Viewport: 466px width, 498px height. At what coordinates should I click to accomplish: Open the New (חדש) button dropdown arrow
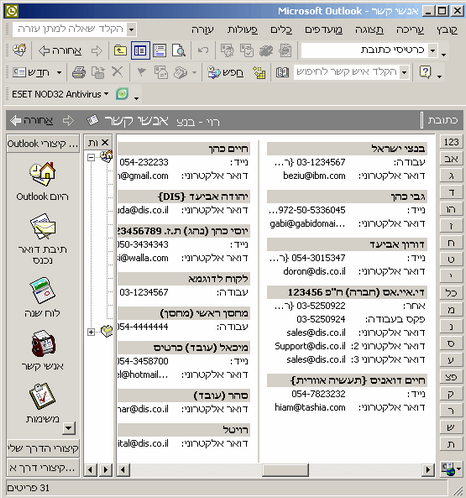pyautogui.click(x=59, y=72)
